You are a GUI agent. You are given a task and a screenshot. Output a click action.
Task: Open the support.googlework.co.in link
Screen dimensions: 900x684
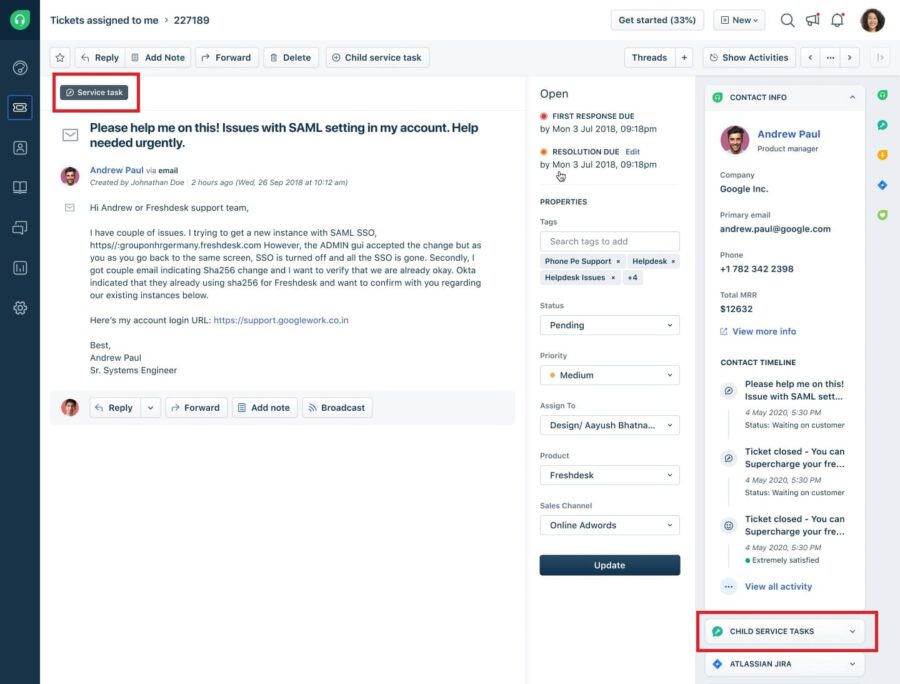281,320
